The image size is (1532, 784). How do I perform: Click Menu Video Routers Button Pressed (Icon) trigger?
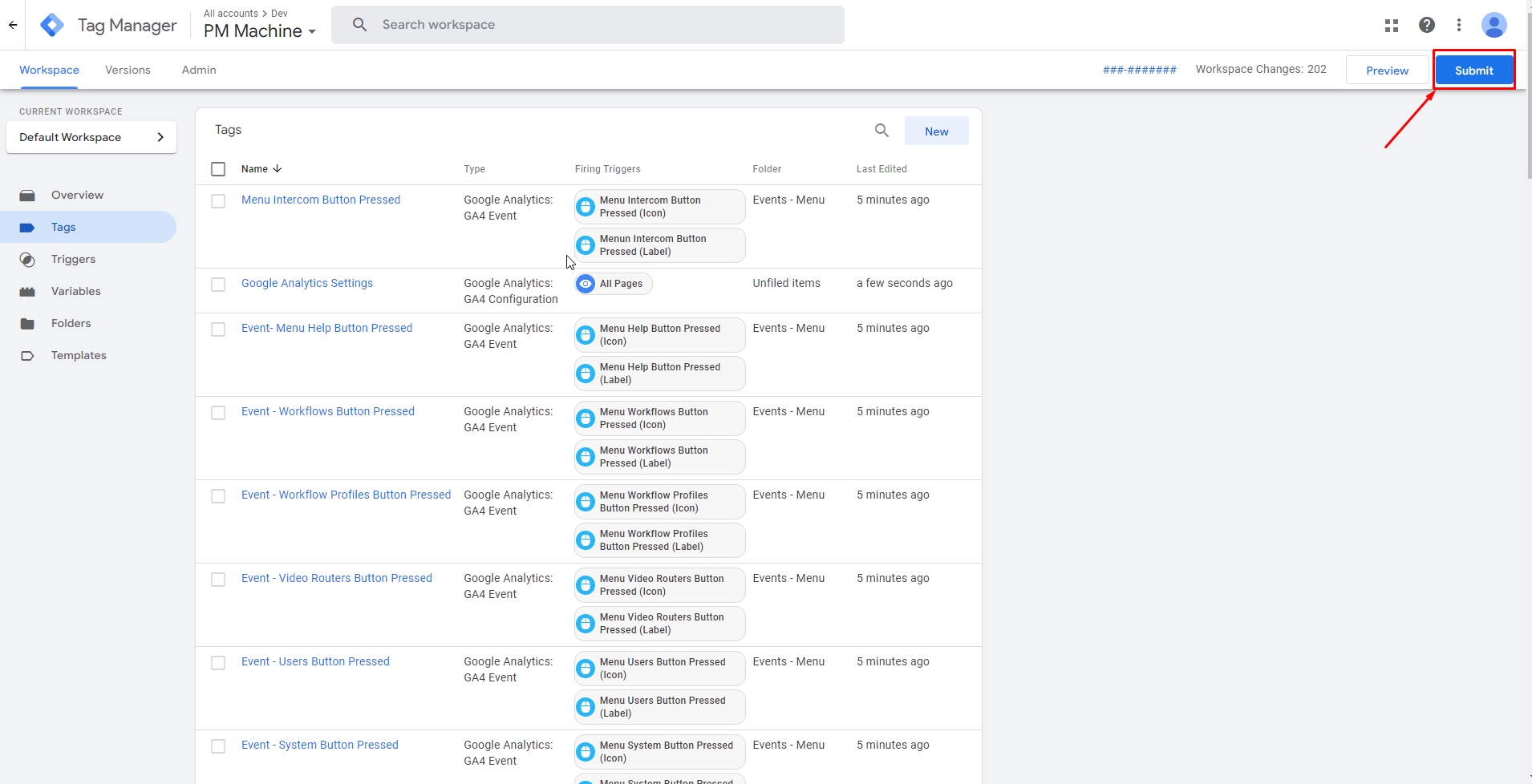(x=660, y=585)
